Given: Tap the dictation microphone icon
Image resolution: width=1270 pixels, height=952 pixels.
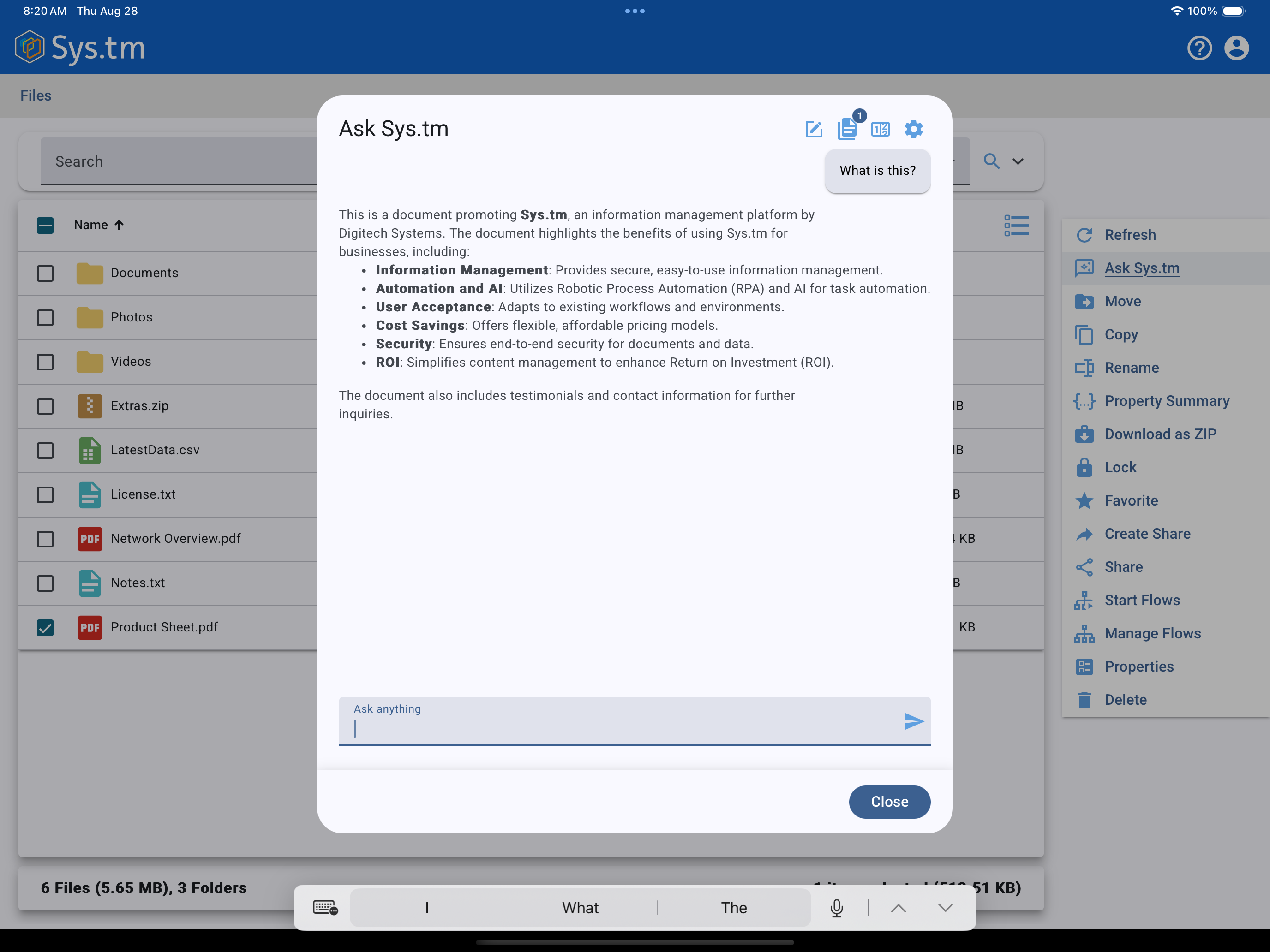Looking at the screenshot, I should pos(837,908).
